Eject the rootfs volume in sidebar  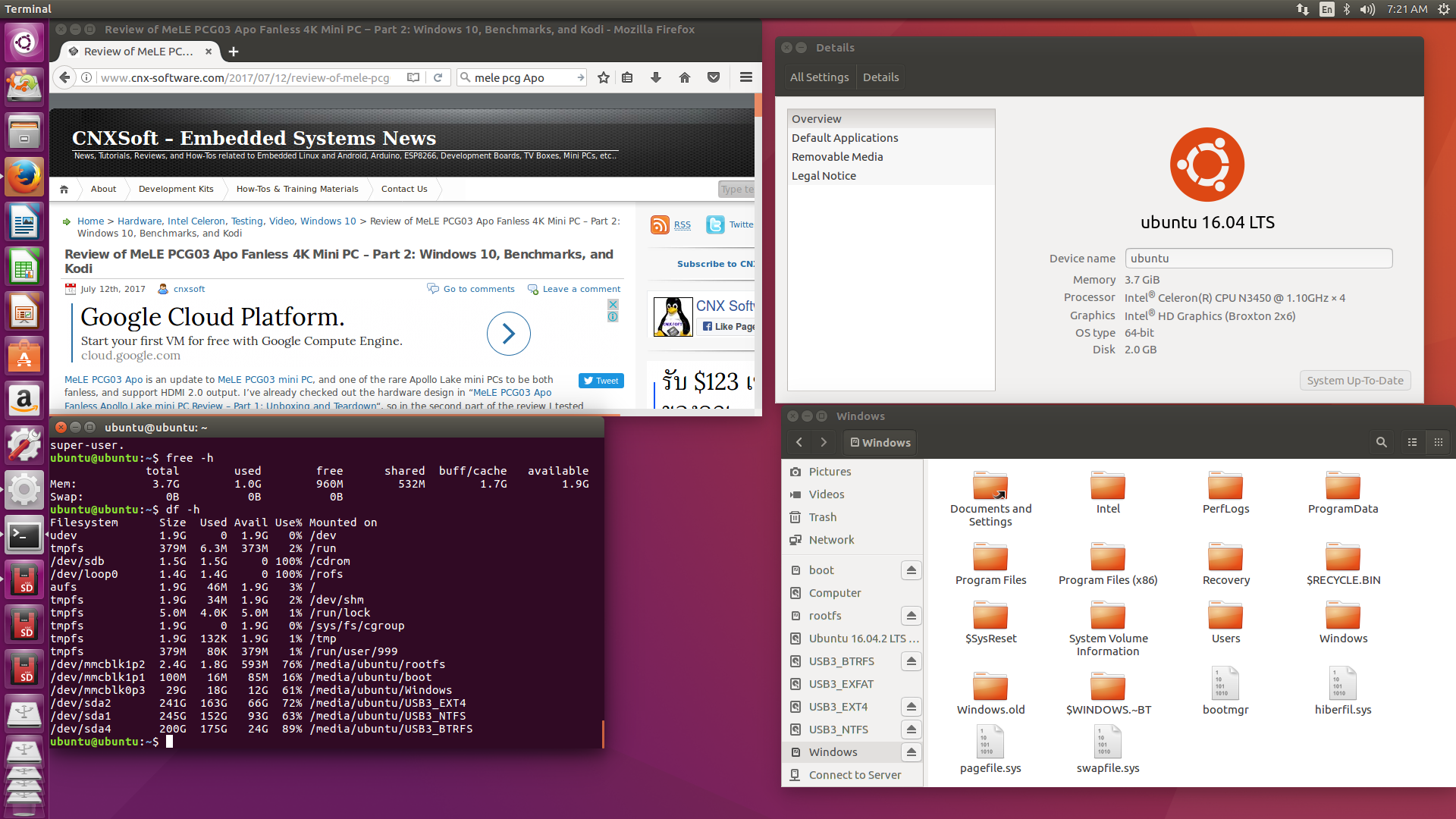(x=912, y=616)
